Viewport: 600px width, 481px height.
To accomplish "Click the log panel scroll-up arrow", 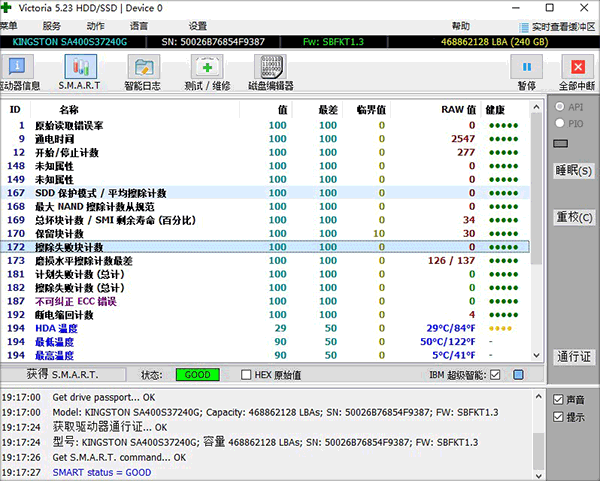I will click(538, 397).
